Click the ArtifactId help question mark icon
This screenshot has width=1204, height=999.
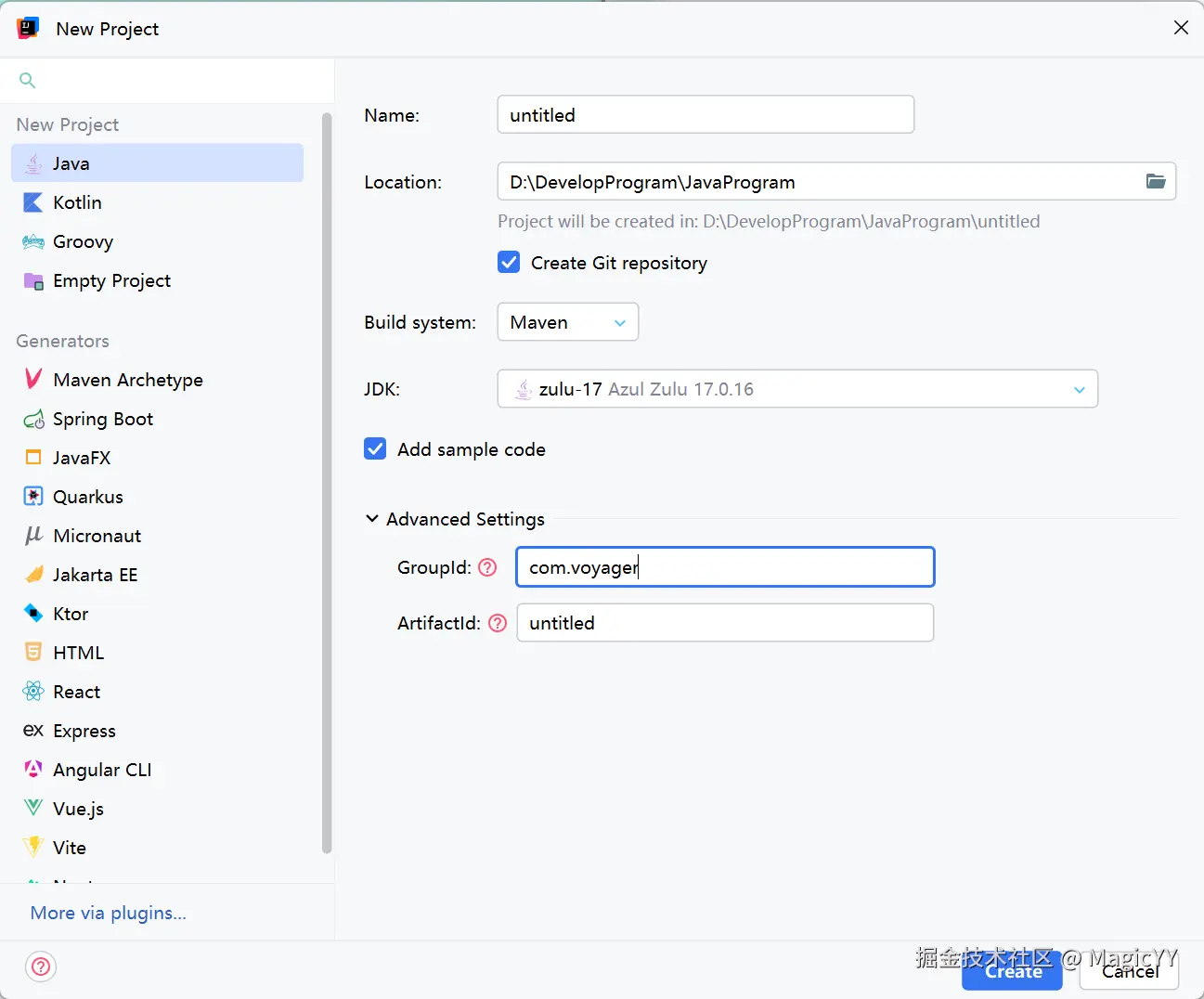[x=498, y=623]
